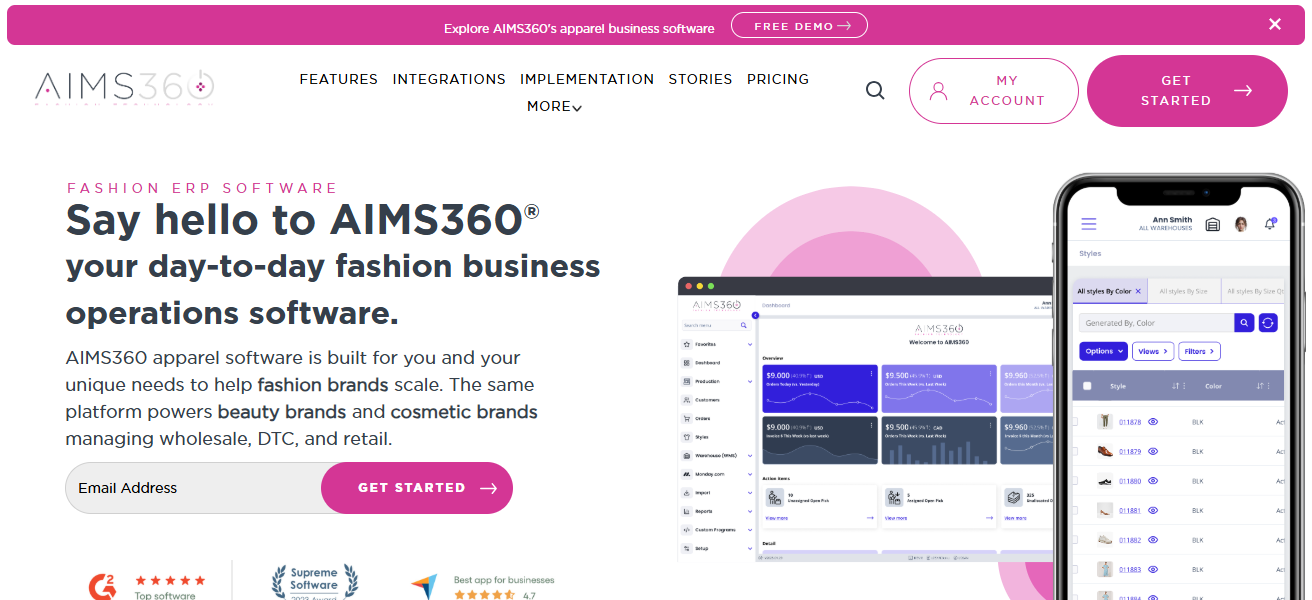The image size is (1312, 600).
Task: Click the Monday.com icon in the sidebar
Action: 687,474
